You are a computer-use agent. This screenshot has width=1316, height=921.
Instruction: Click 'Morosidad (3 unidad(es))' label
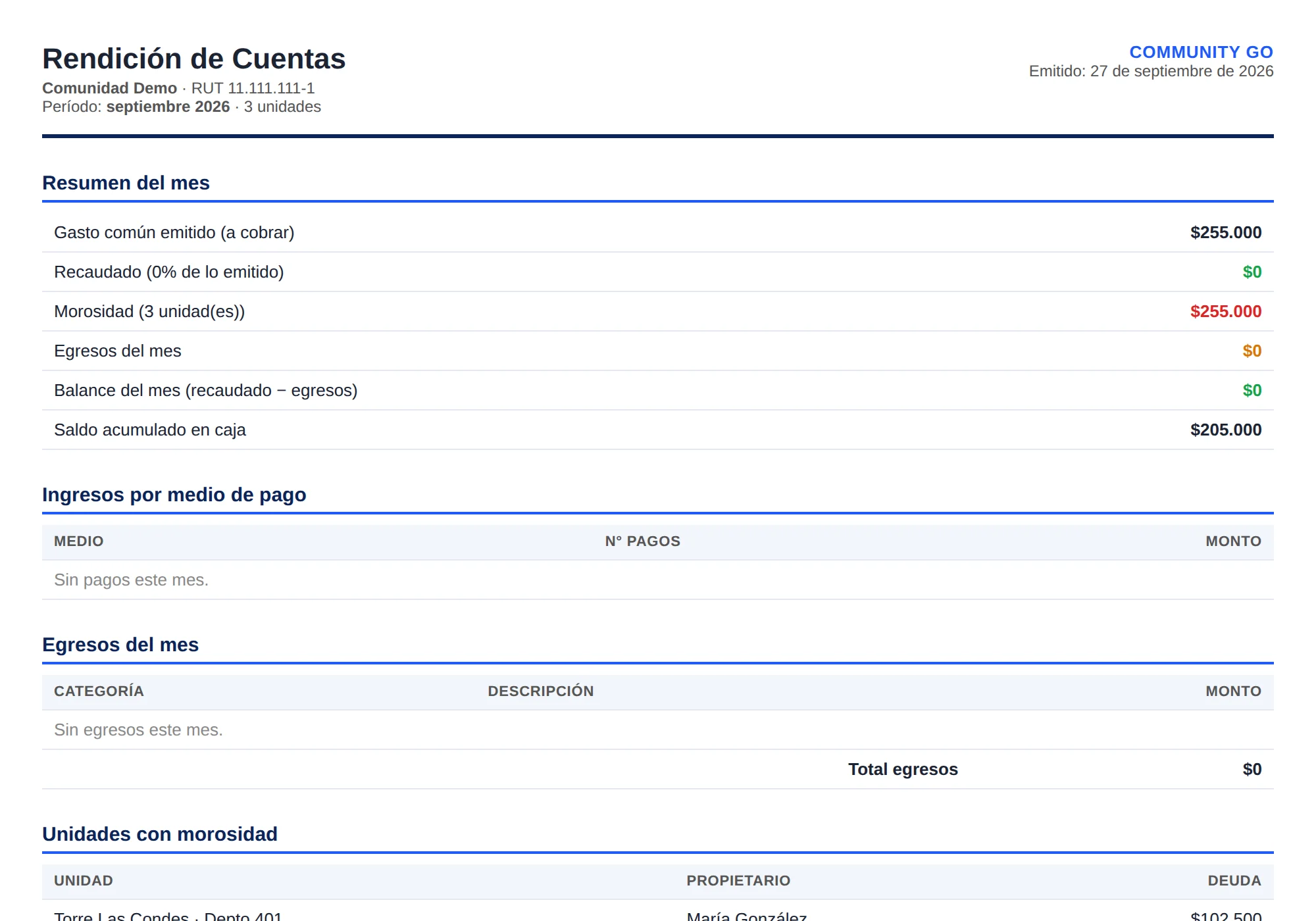(x=149, y=311)
